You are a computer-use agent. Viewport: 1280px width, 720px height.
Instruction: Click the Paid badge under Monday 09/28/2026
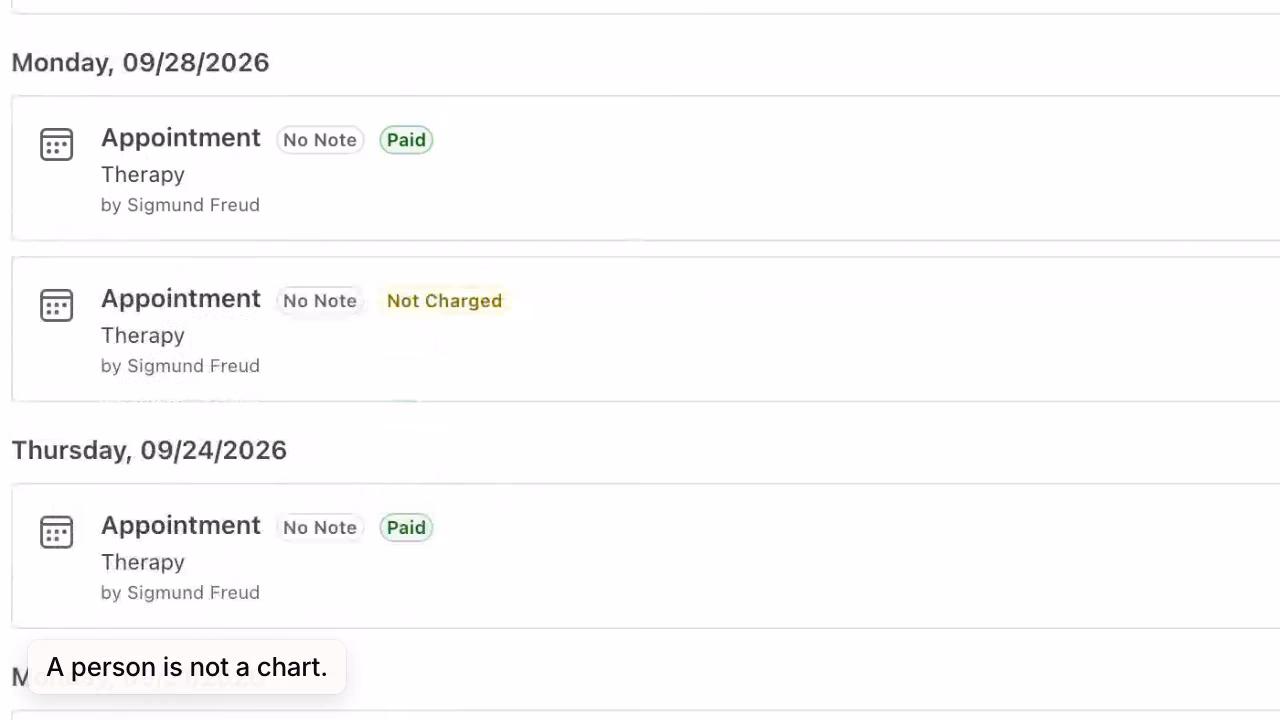[406, 140]
